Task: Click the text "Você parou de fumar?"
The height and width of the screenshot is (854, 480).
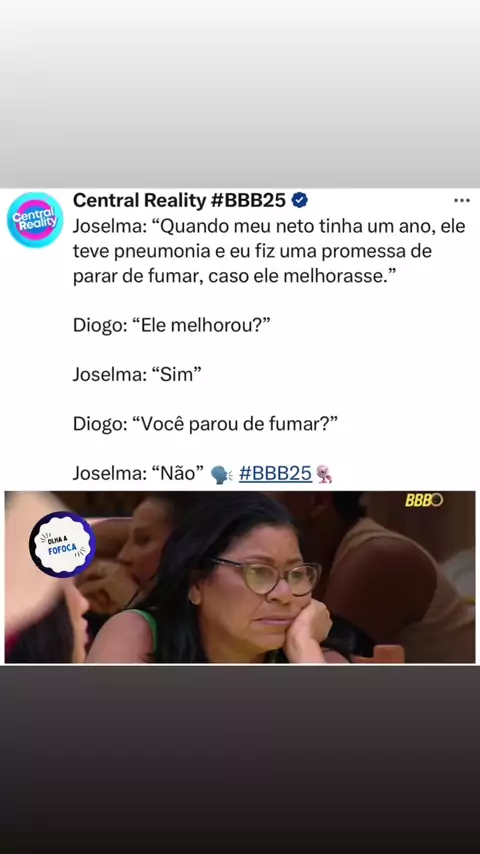Action: [x=239, y=424]
